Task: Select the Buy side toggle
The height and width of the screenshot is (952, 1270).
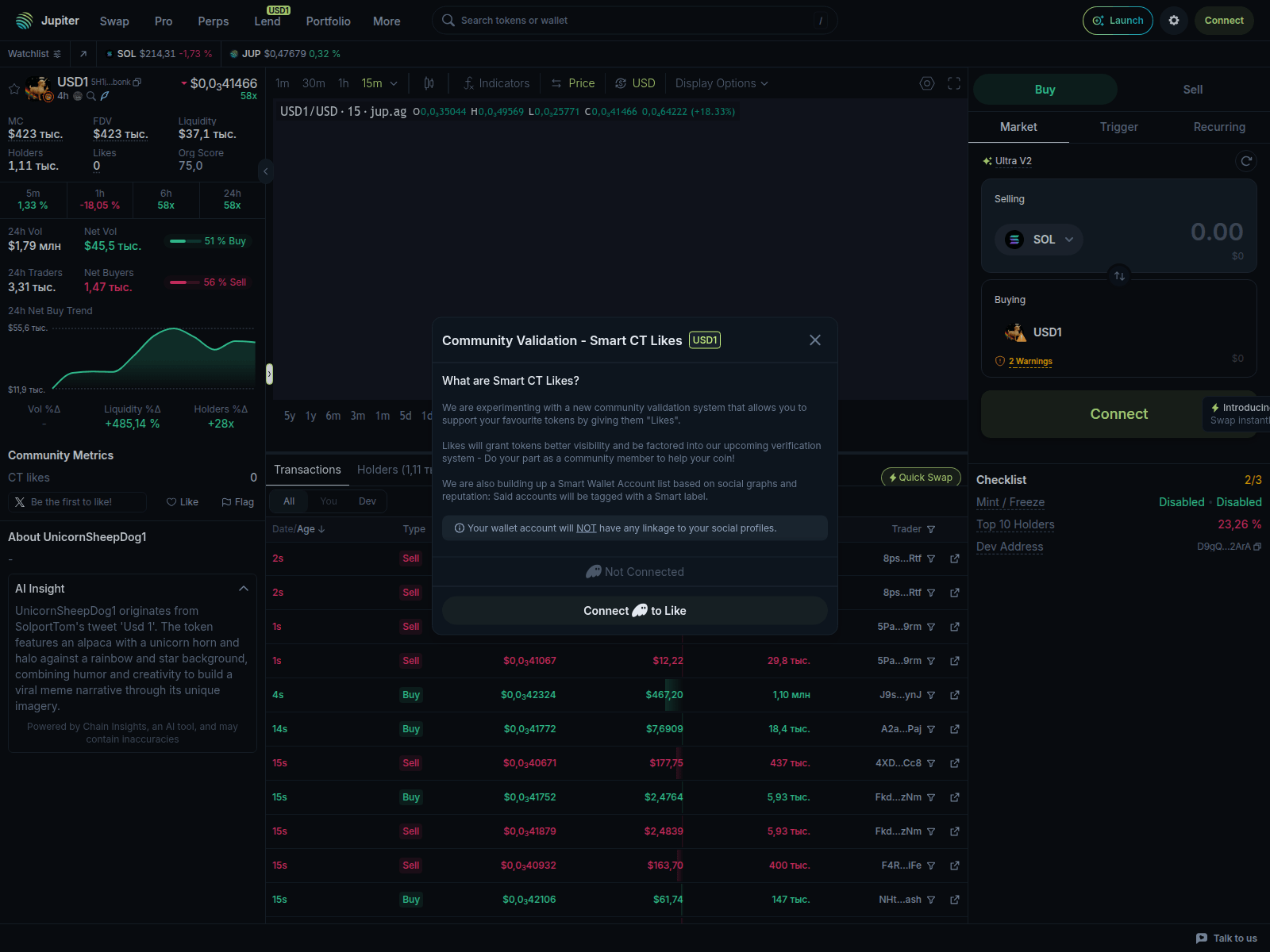Action: click(x=1045, y=90)
